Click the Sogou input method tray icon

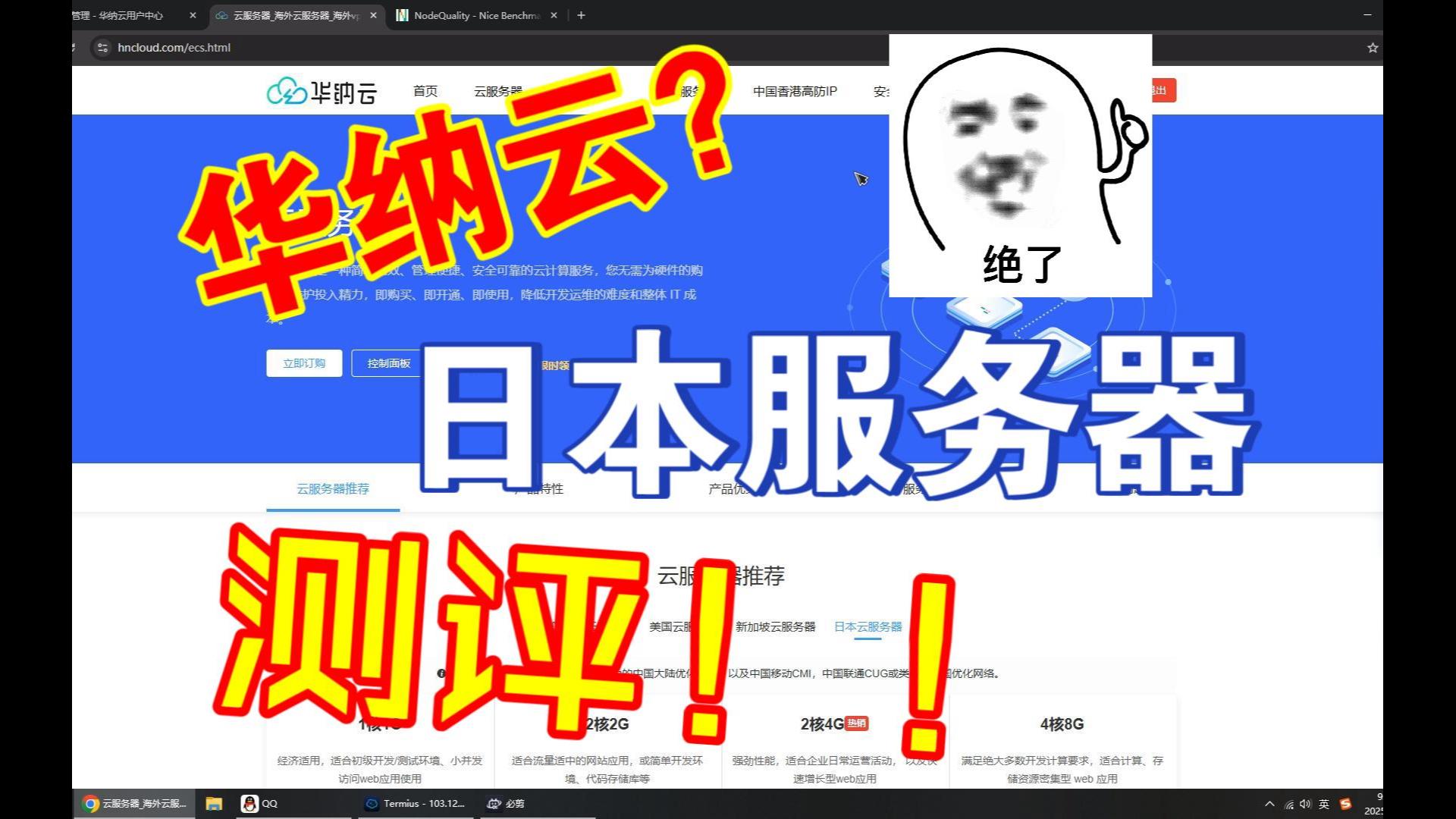click(1346, 805)
